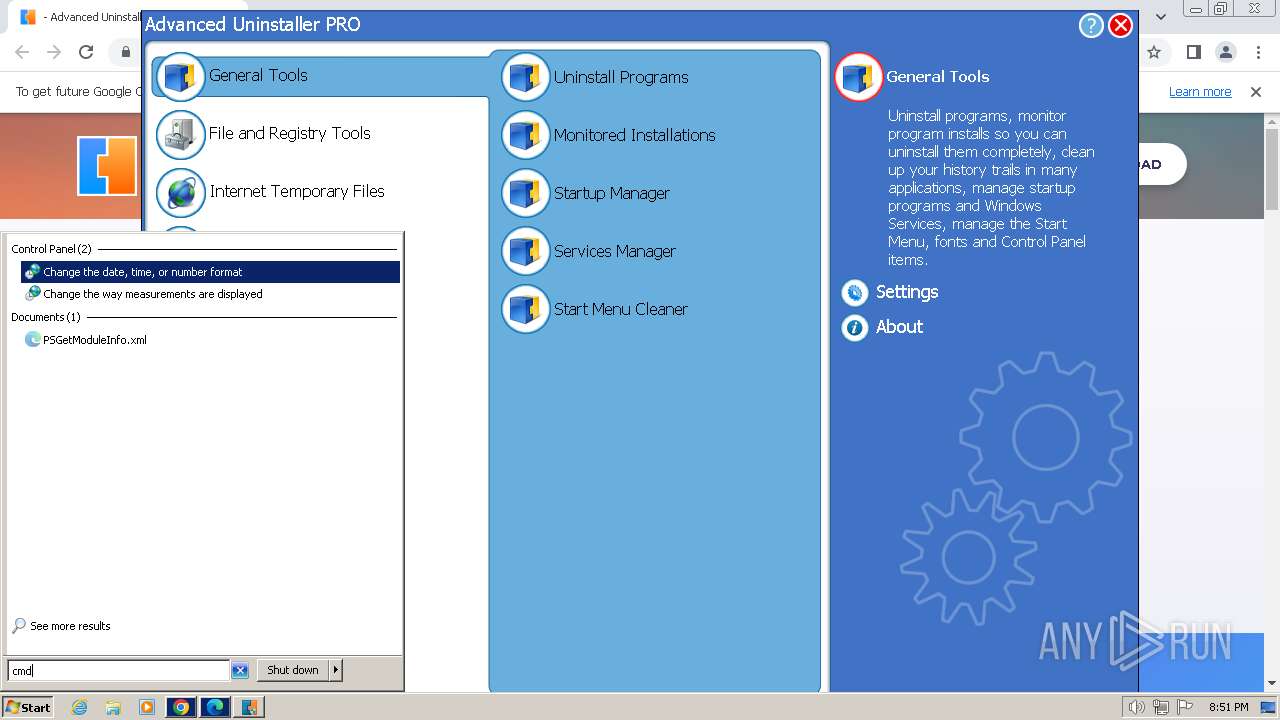Open Services Manager icon
The image size is (1280, 720).
(x=525, y=251)
